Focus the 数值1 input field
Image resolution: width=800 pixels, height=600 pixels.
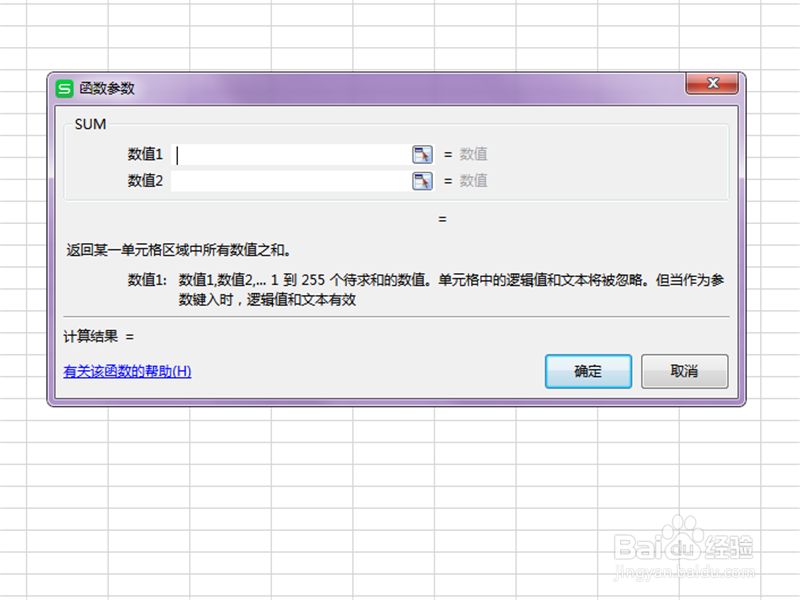click(x=291, y=155)
